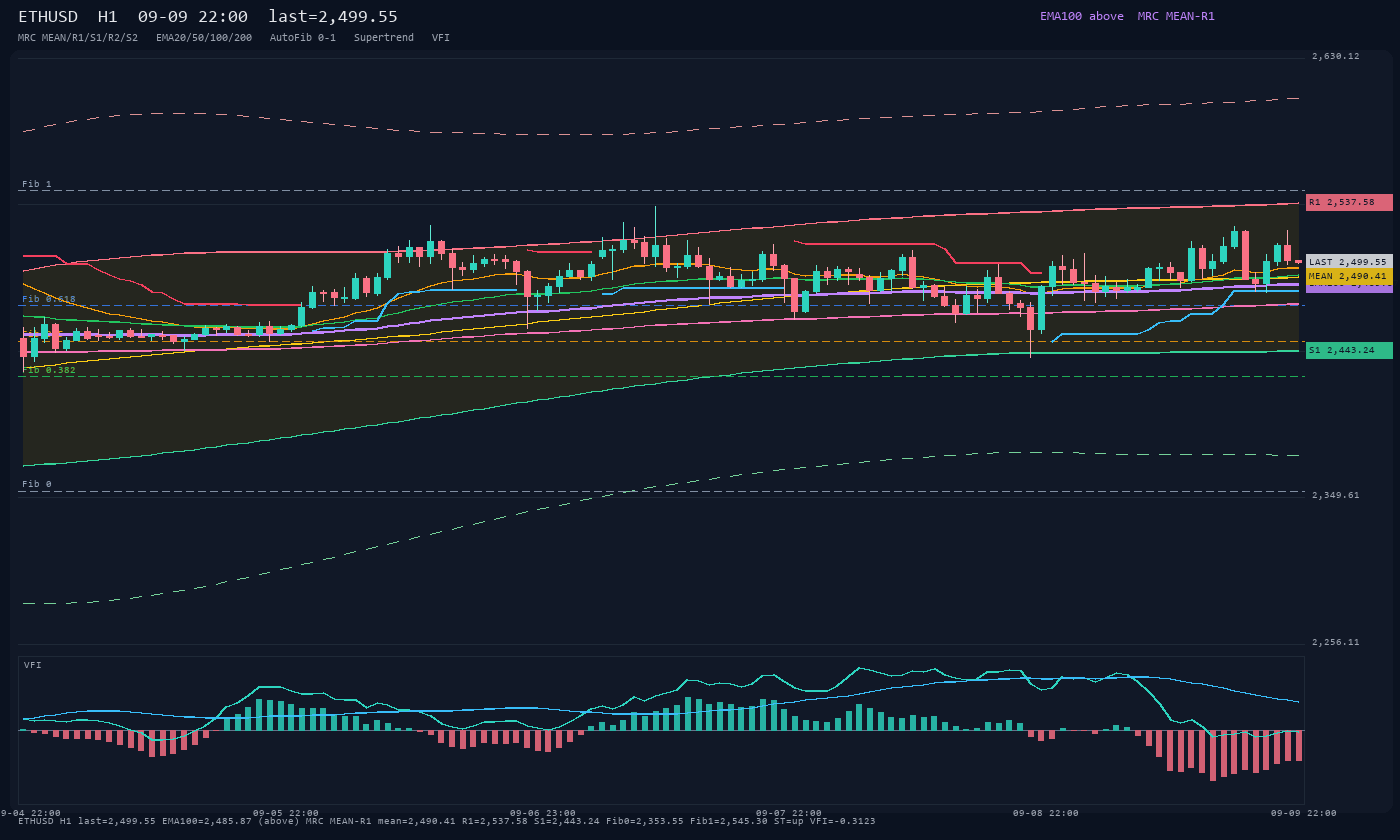Image resolution: width=1400 pixels, height=840 pixels.
Task: Click the 2,630.12 price axis label
Action: (x=1336, y=56)
